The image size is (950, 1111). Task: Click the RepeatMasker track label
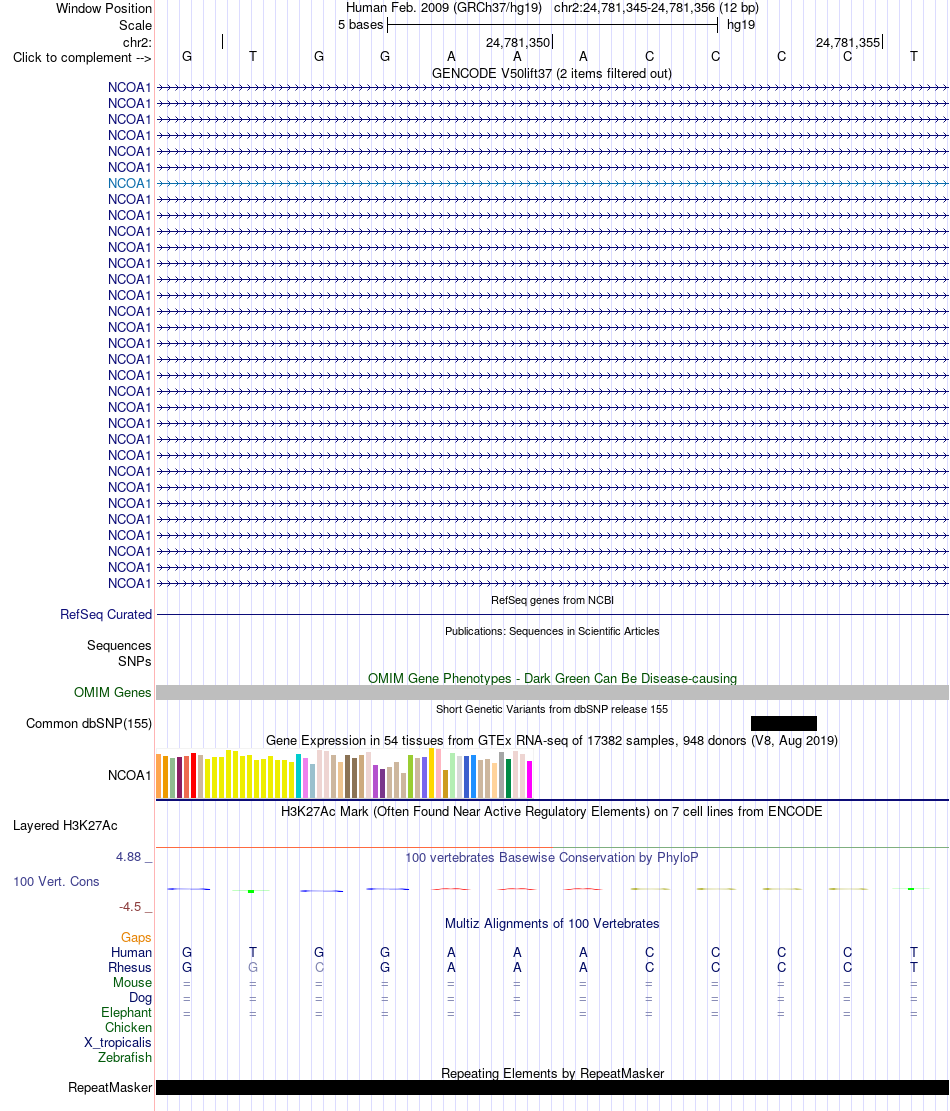pyautogui.click(x=110, y=1088)
